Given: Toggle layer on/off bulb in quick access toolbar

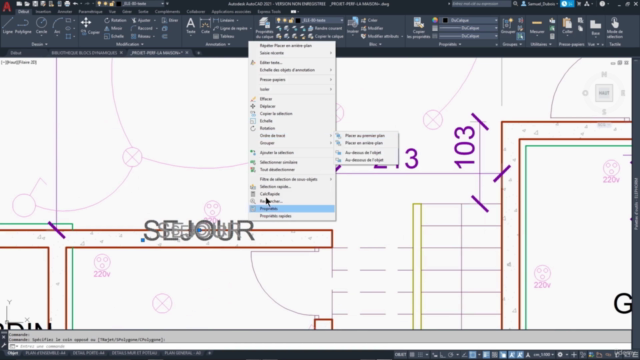Looking at the screenshot, I should [x=99, y=4].
